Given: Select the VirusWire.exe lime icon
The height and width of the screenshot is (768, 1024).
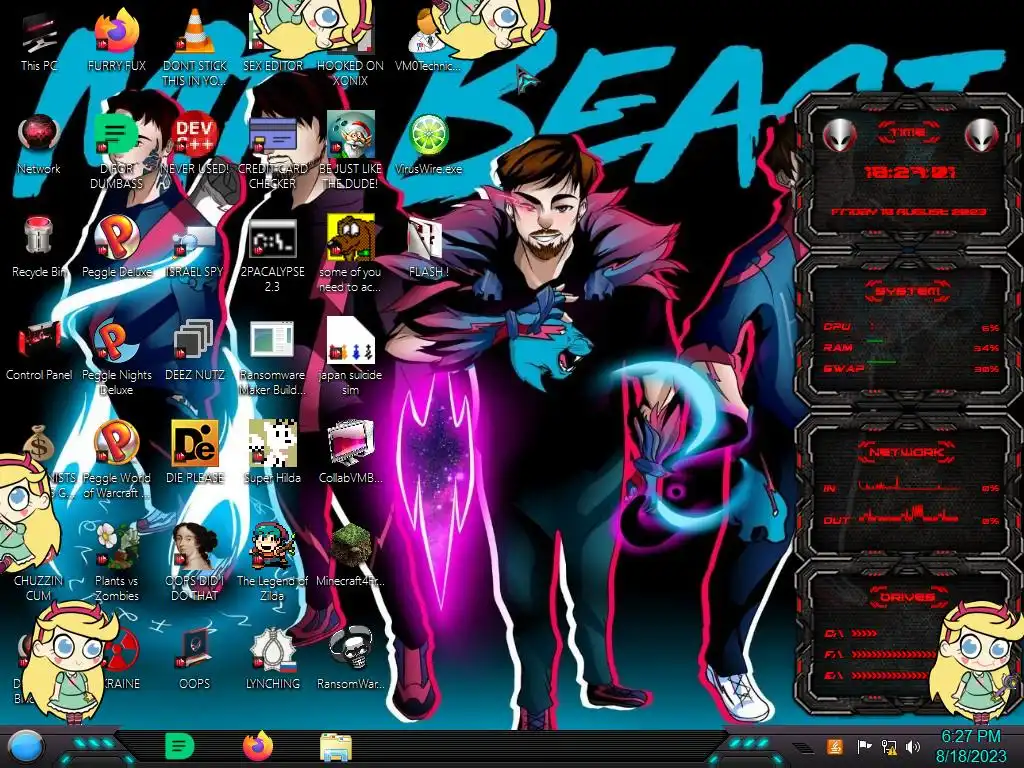Looking at the screenshot, I should [428, 144].
